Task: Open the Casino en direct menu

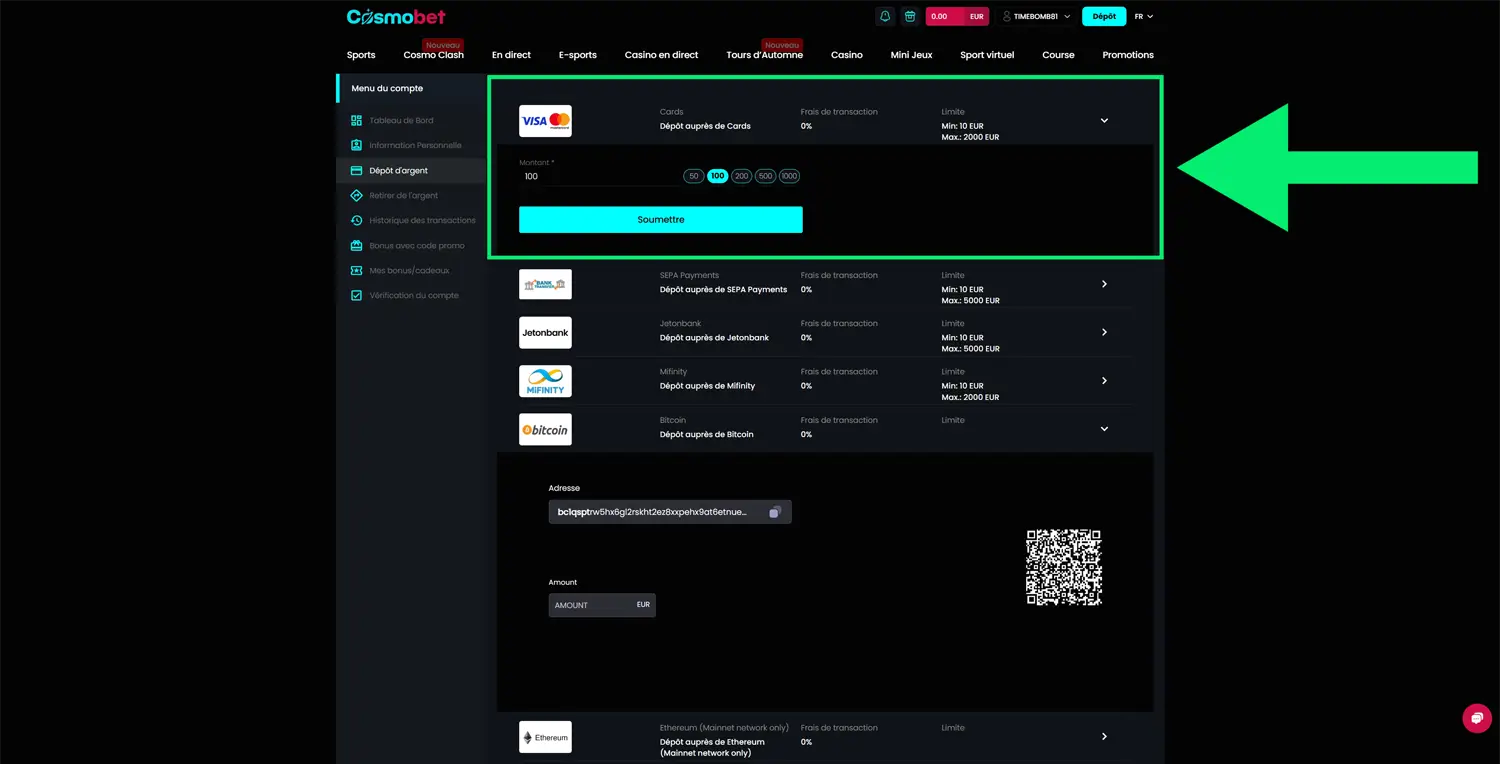Action: tap(661, 55)
